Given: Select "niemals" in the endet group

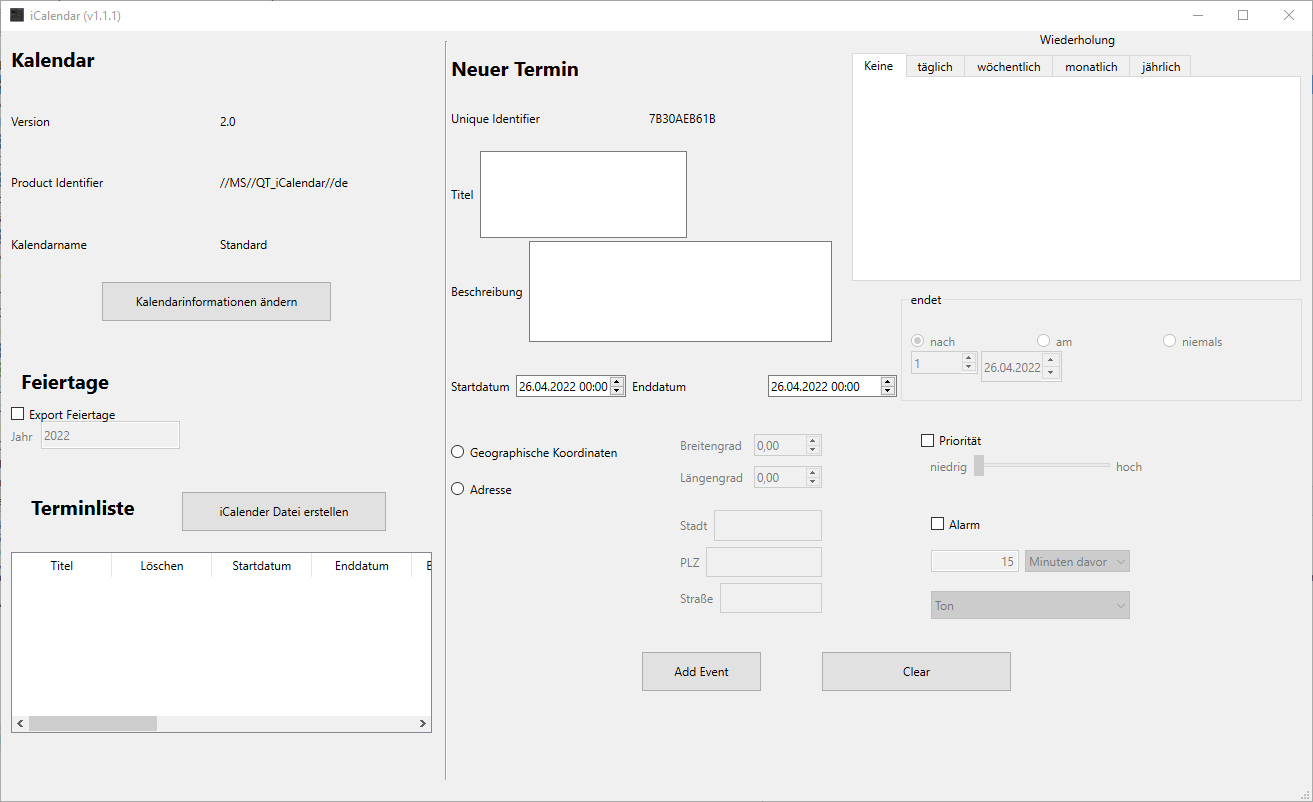Looking at the screenshot, I should (x=1168, y=340).
